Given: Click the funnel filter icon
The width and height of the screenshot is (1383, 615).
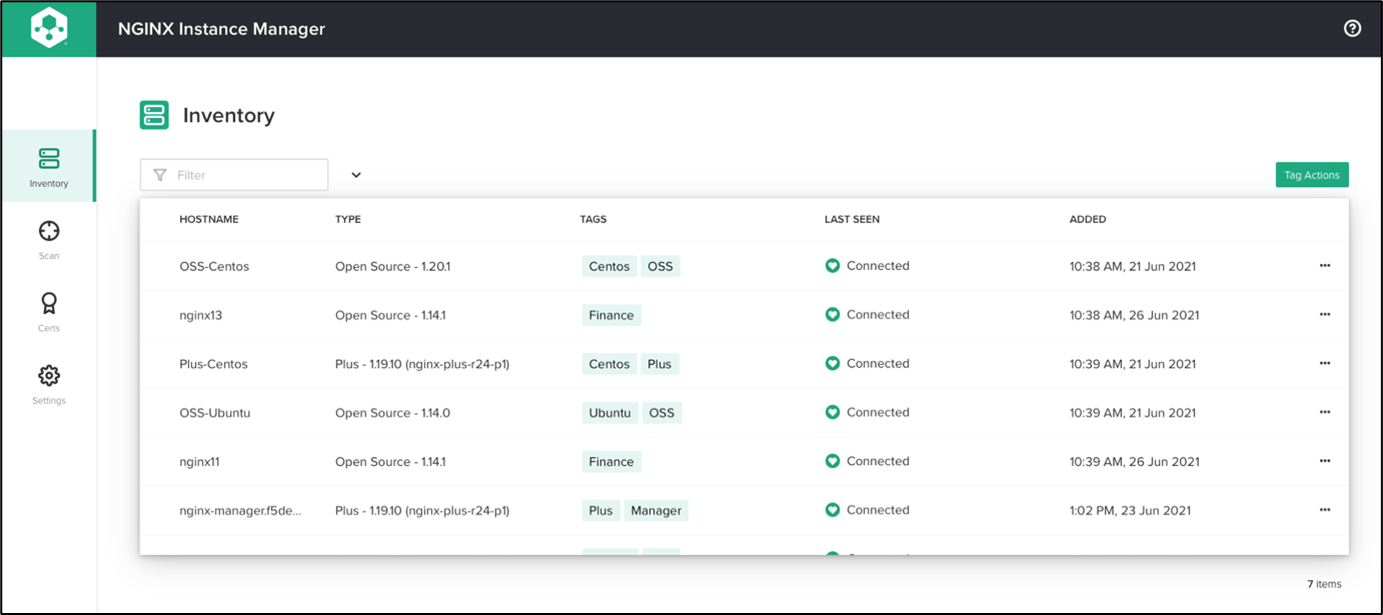Looking at the screenshot, I should 160,175.
